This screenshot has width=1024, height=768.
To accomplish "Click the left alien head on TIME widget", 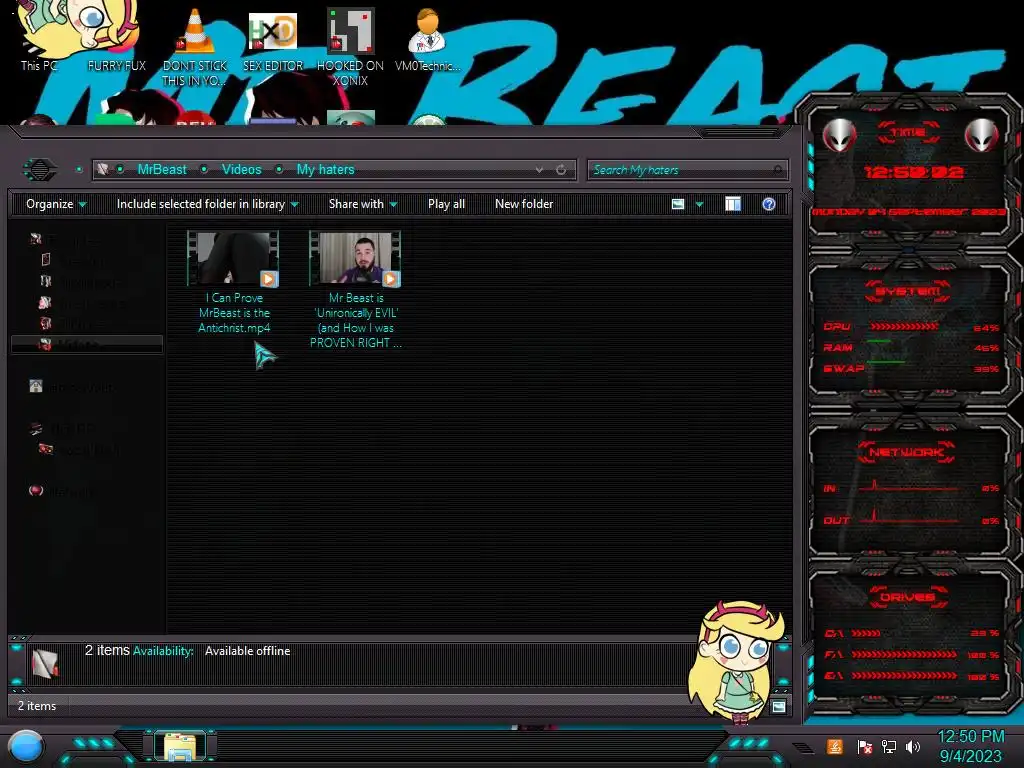I will coord(839,136).
